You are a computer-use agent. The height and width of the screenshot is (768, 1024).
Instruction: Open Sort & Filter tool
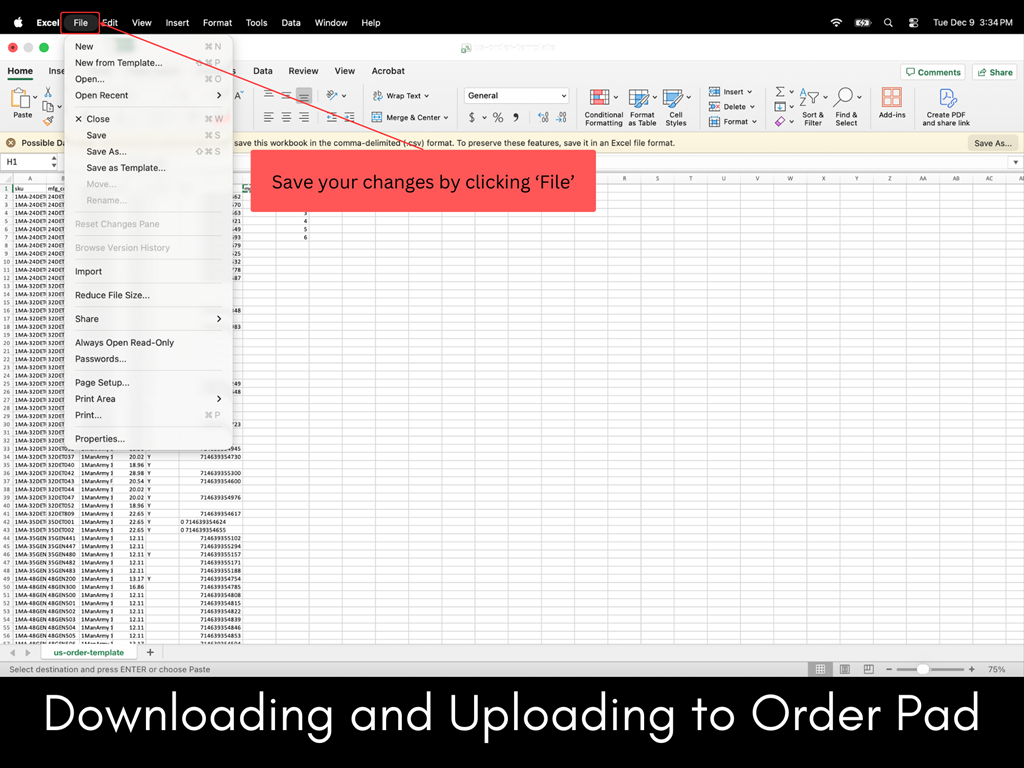click(813, 98)
